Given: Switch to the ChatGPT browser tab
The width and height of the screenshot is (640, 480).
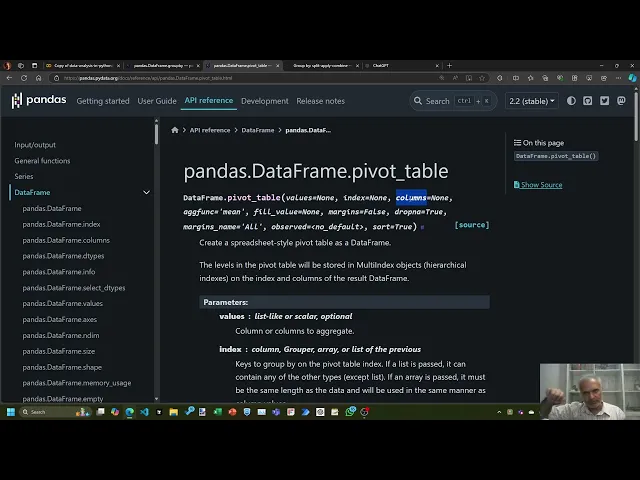Looking at the screenshot, I should tap(402, 65).
